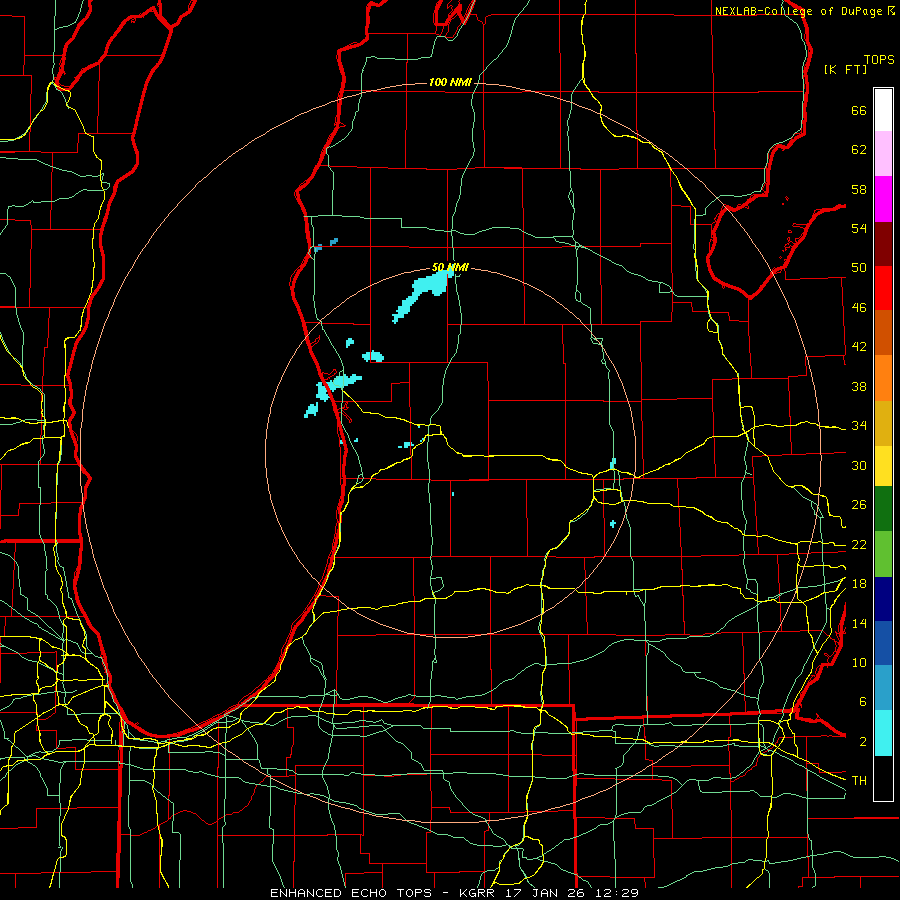Click the TH legend label
Screen dimensions: 900x900
(x=859, y=781)
